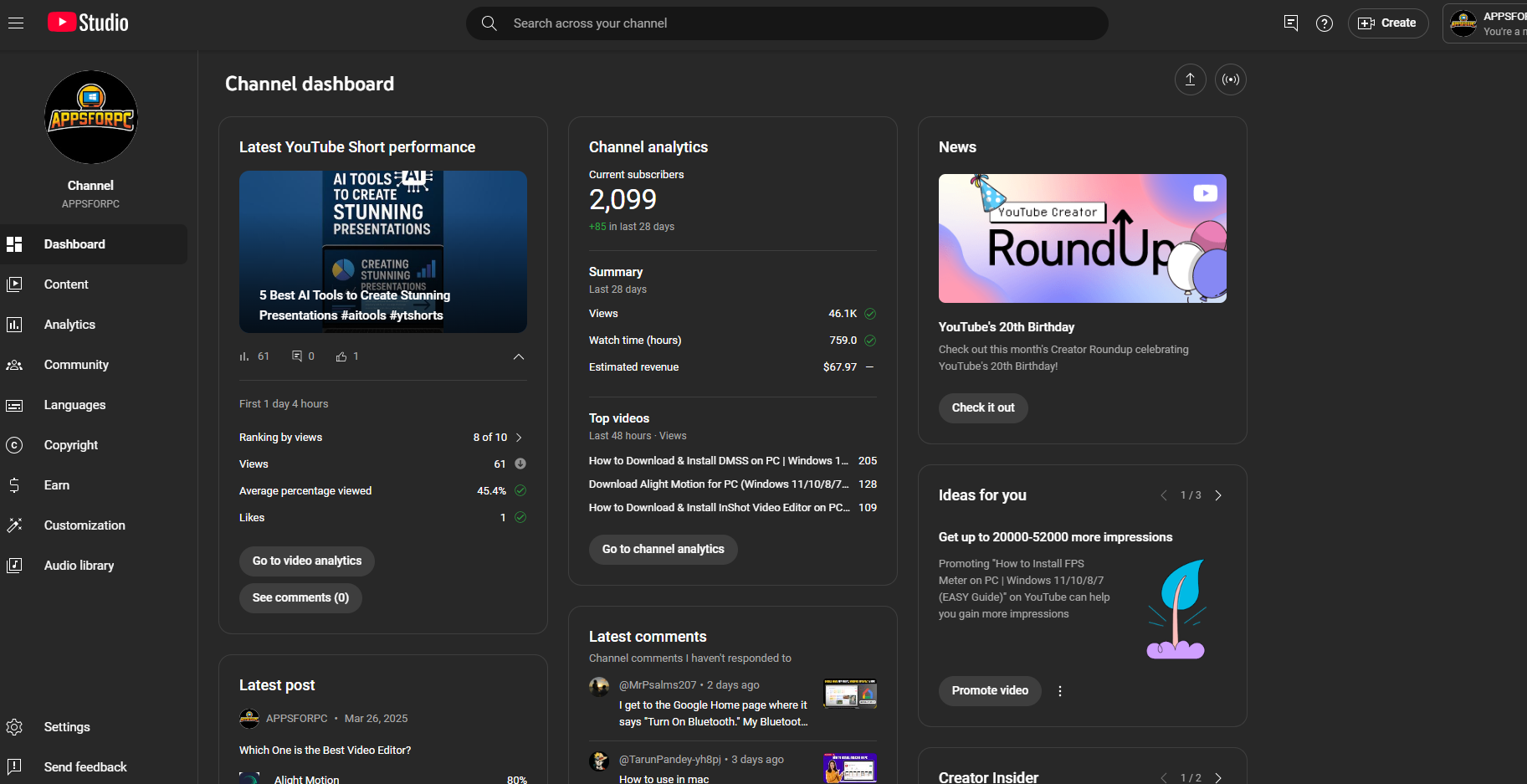This screenshot has width=1527, height=784.
Task: Open Audio library in the sidebar
Action: pos(94,566)
